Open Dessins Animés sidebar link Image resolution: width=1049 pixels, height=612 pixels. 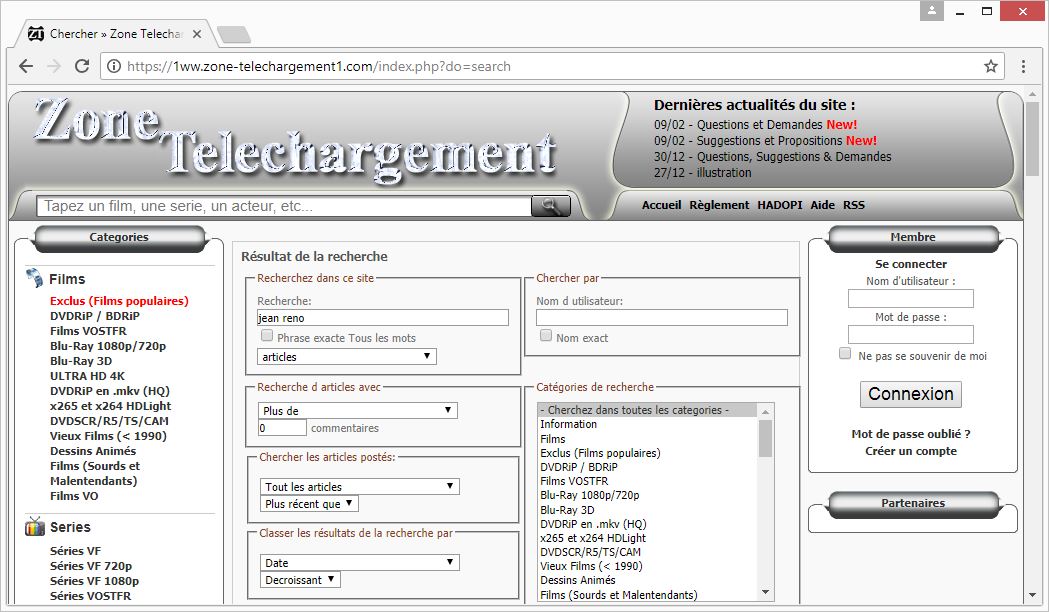pos(93,451)
